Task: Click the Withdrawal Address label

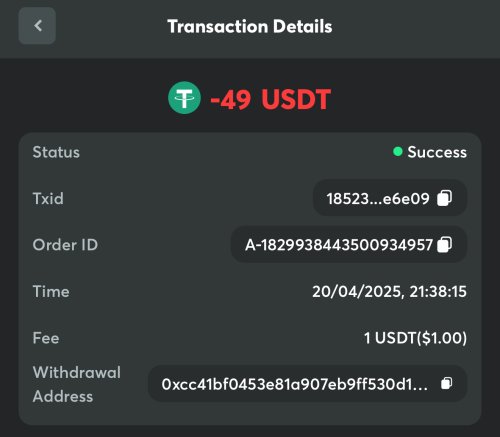Action: pos(77,384)
